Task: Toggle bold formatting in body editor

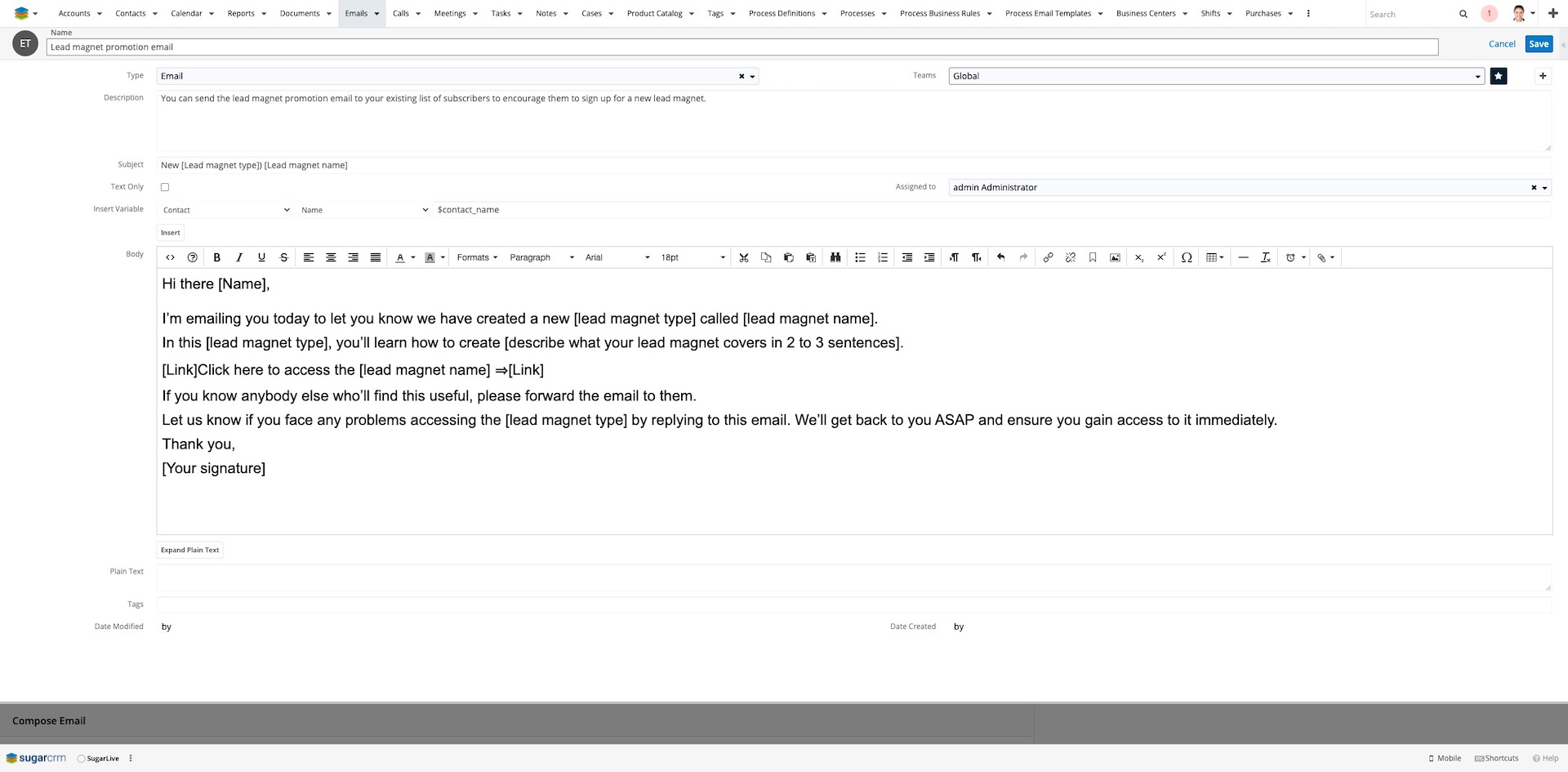Action: (x=216, y=257)
